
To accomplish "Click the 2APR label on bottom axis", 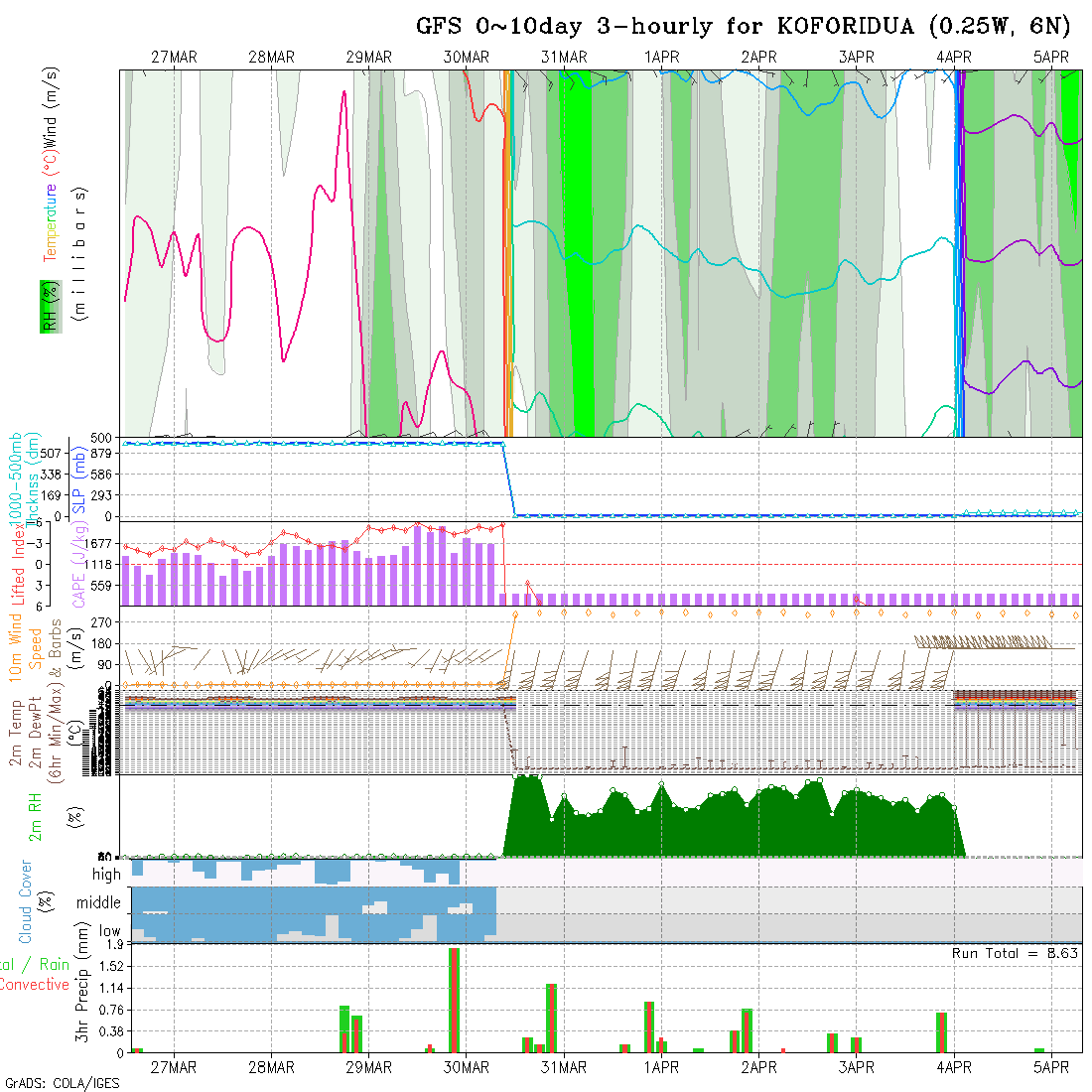I will point(758,1067).
